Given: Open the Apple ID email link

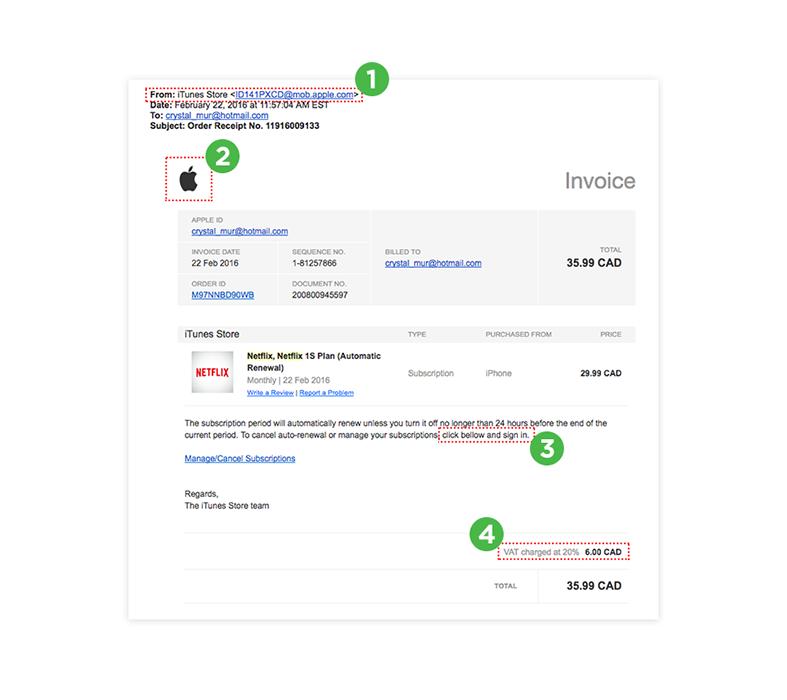Looking at the screenshot, I should [239, 231].
